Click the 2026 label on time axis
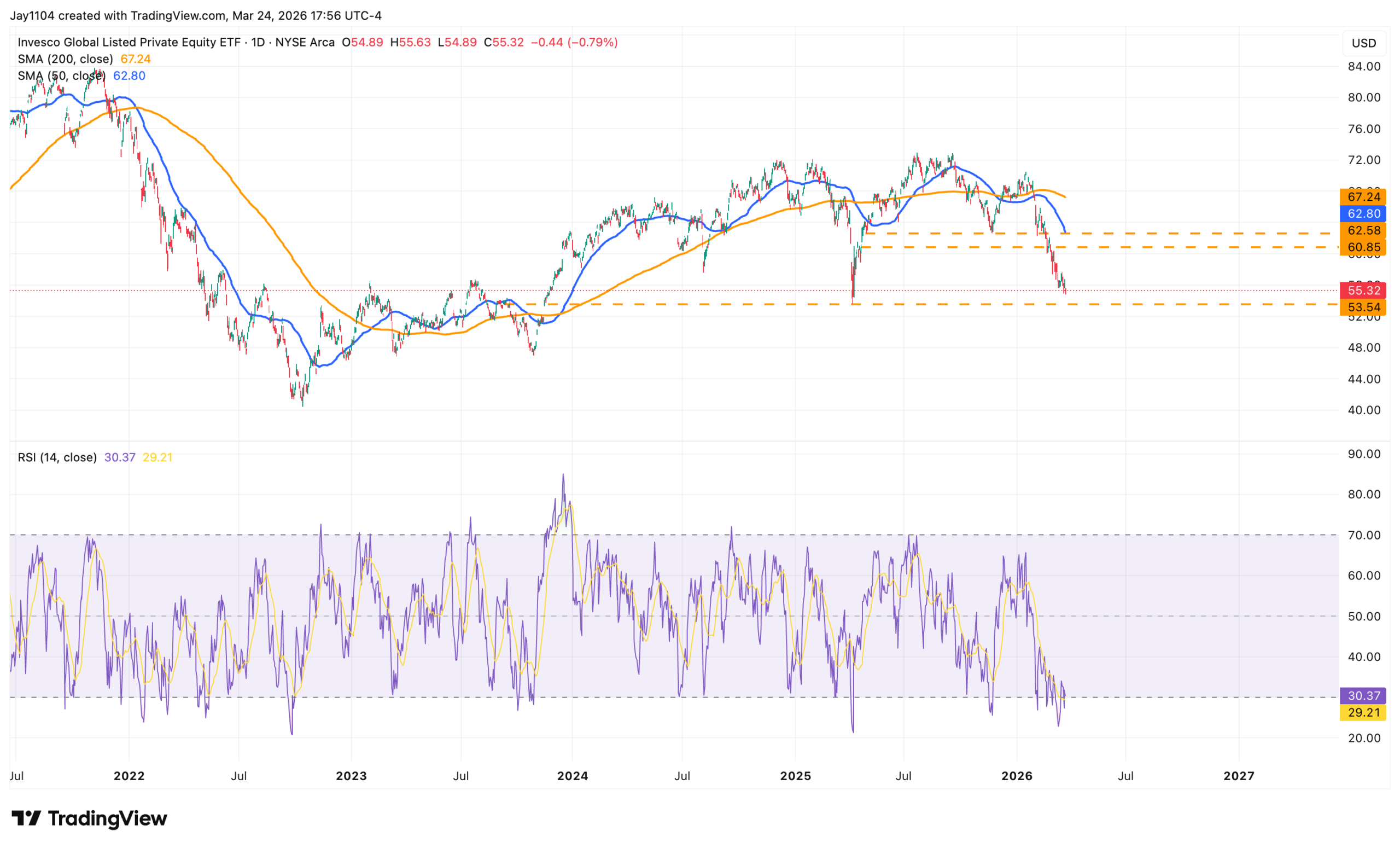 point(1017,776)
